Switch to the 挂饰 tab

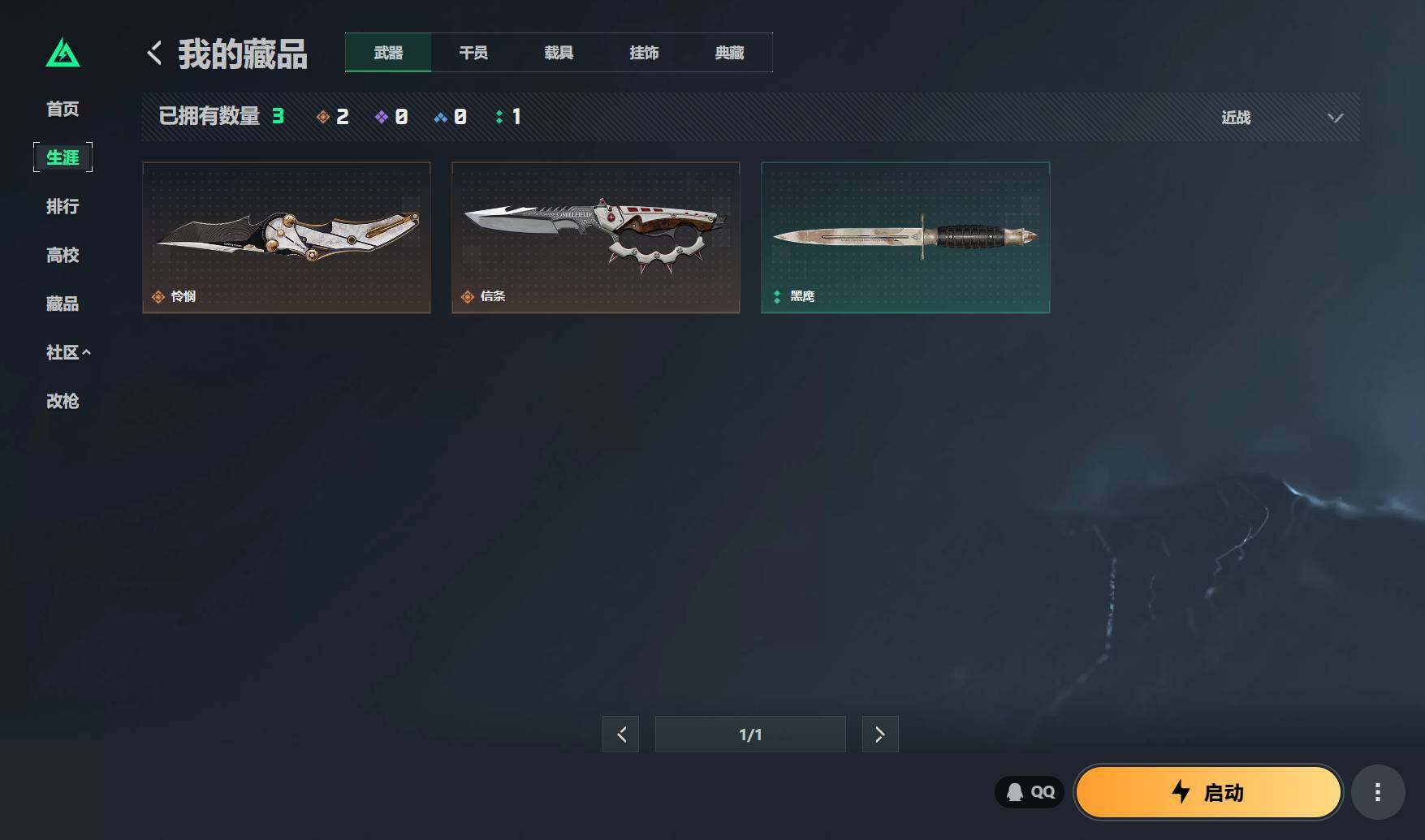tap(644, 53)
